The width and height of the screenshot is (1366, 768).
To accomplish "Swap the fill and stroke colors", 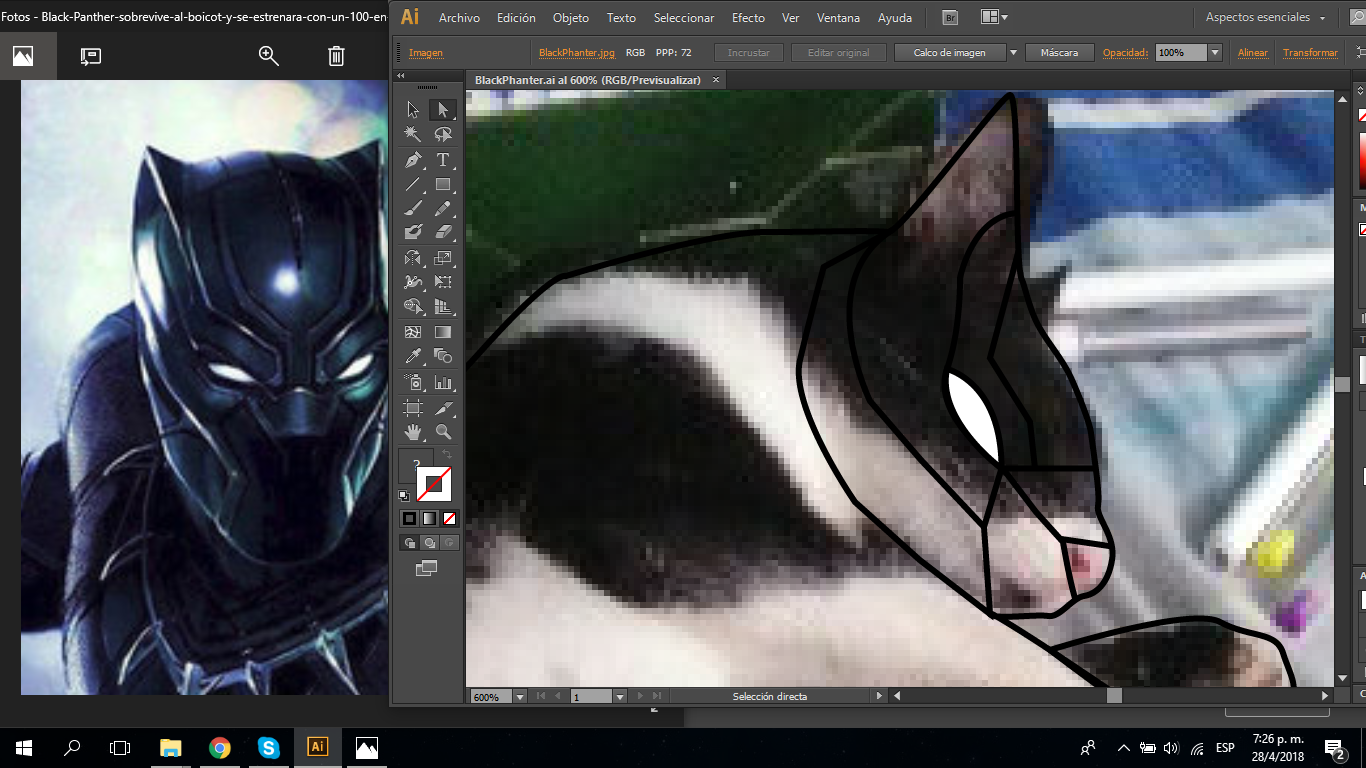I will [x=447, y=455].
